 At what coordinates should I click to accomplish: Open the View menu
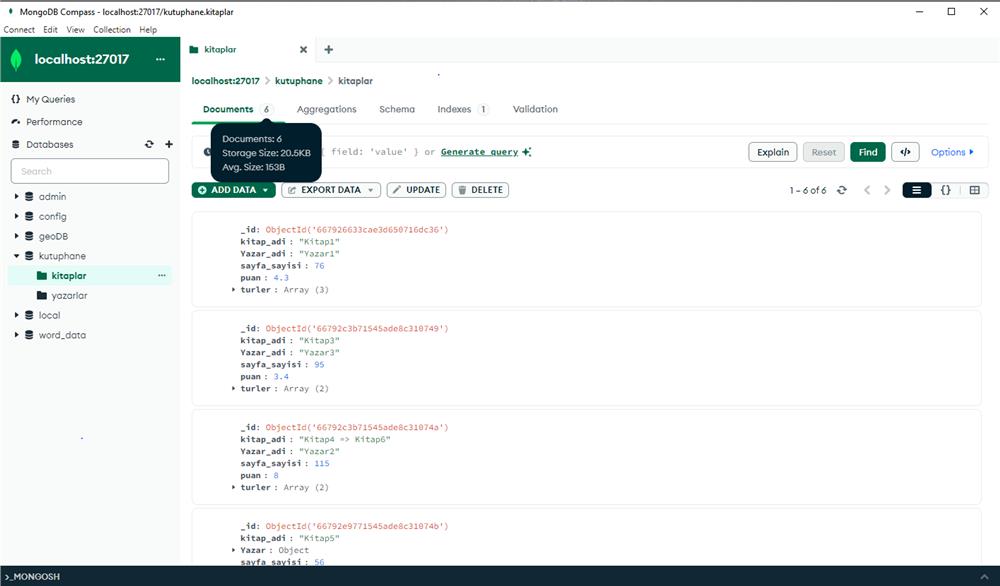[x=75, y=29]
